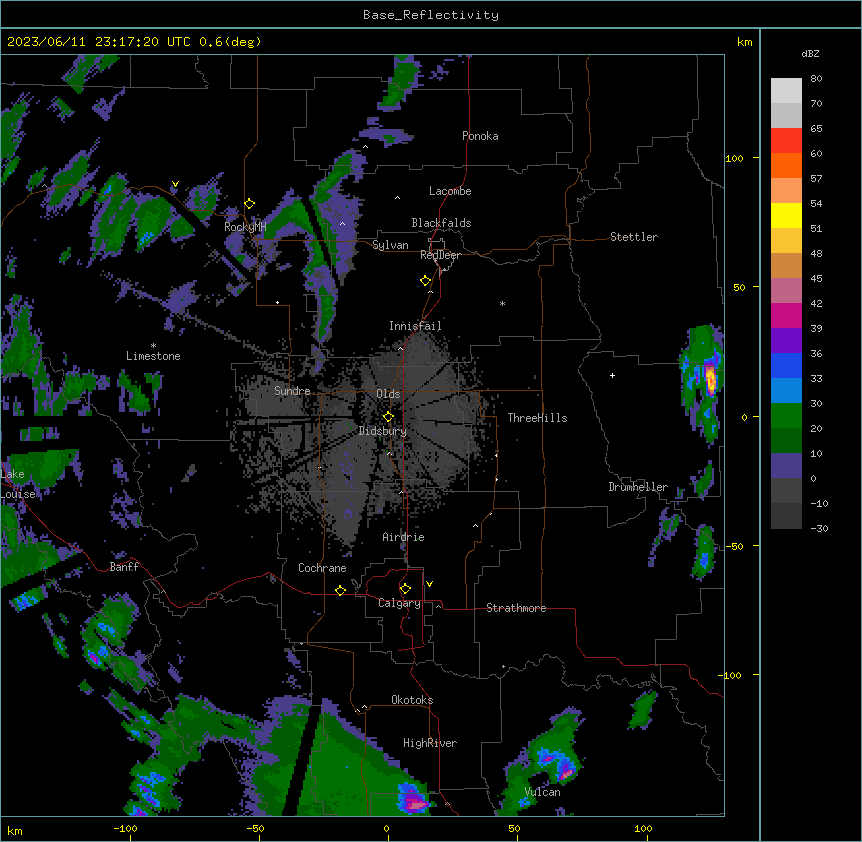Click the yellow V marker northwest of RockyMH
Screen dimensions: 862x842
pos(175,184)
